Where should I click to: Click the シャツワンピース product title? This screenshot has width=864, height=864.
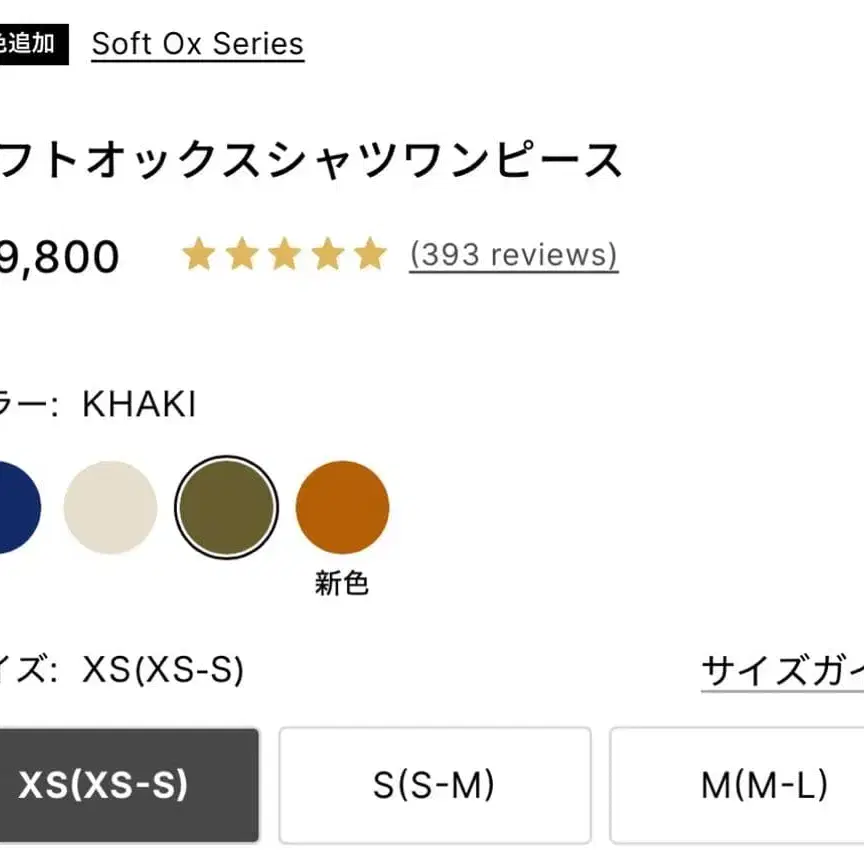[310, 160]
